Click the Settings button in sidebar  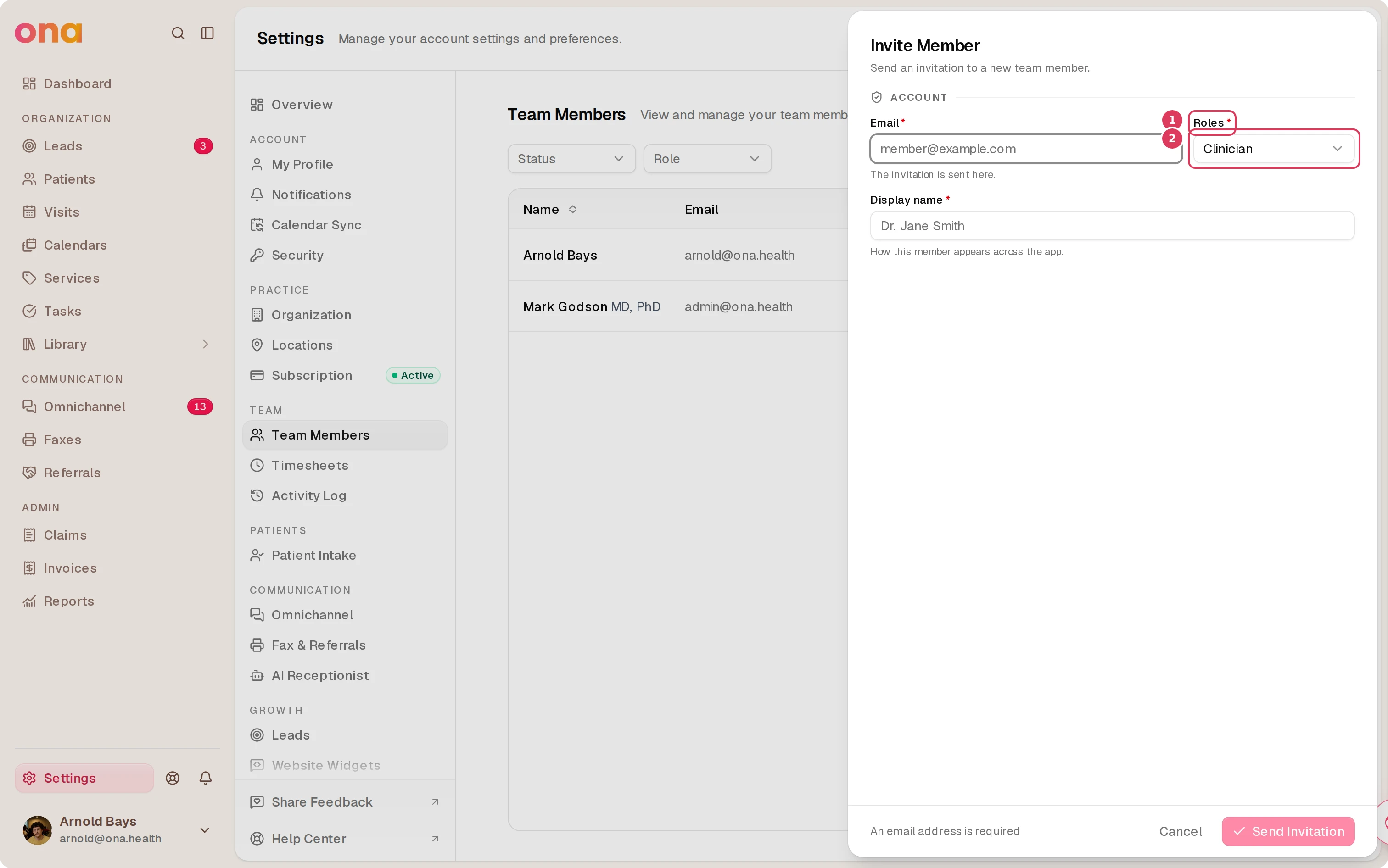point(84,778)
